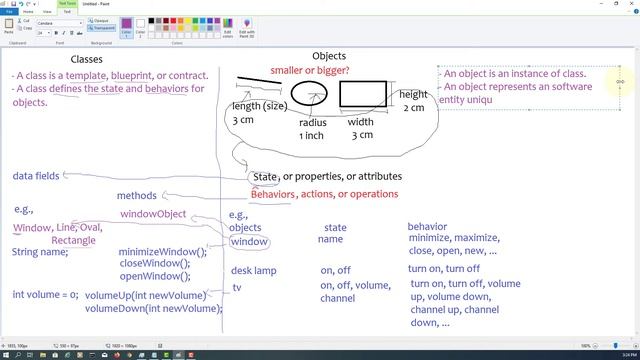The height and width of the screenshot is (360, 640).
Task: Toggle Strikethrough text formatting
Action: coord(80,33)
